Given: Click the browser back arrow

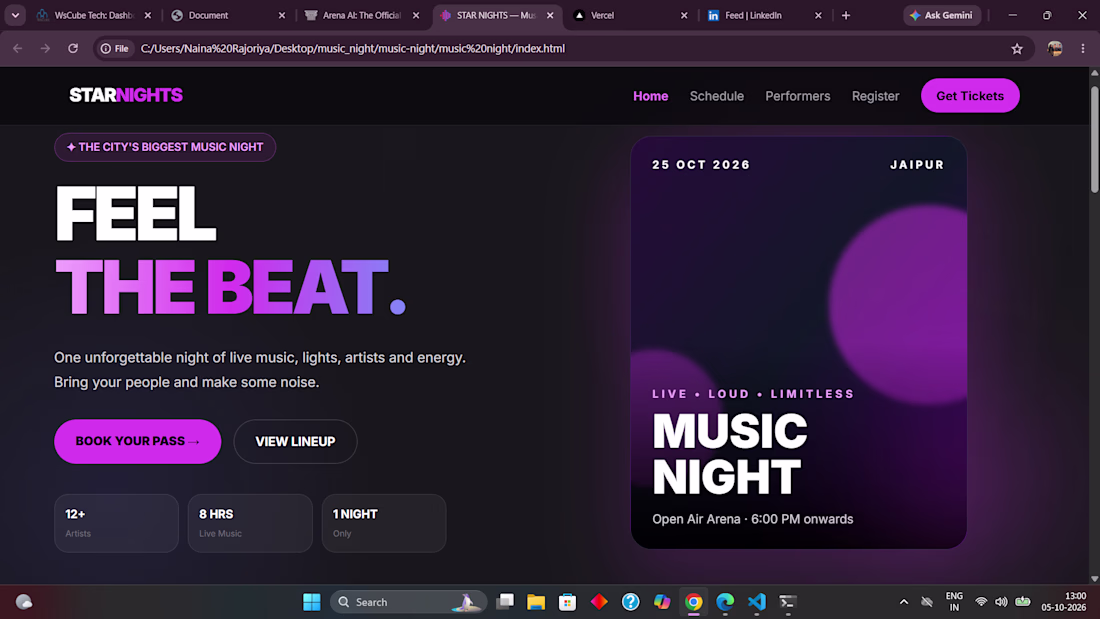Looking at the screenshot, I should coord(18,48).
